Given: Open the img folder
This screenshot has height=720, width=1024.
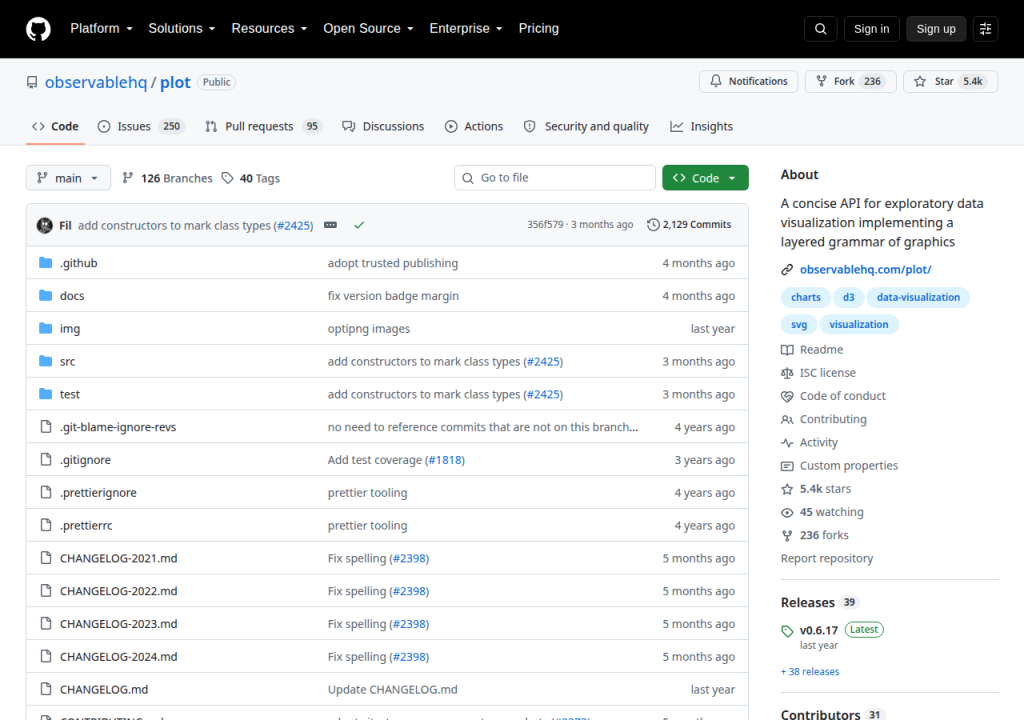Looking at the screenshot, I should [x=70, y=329].
